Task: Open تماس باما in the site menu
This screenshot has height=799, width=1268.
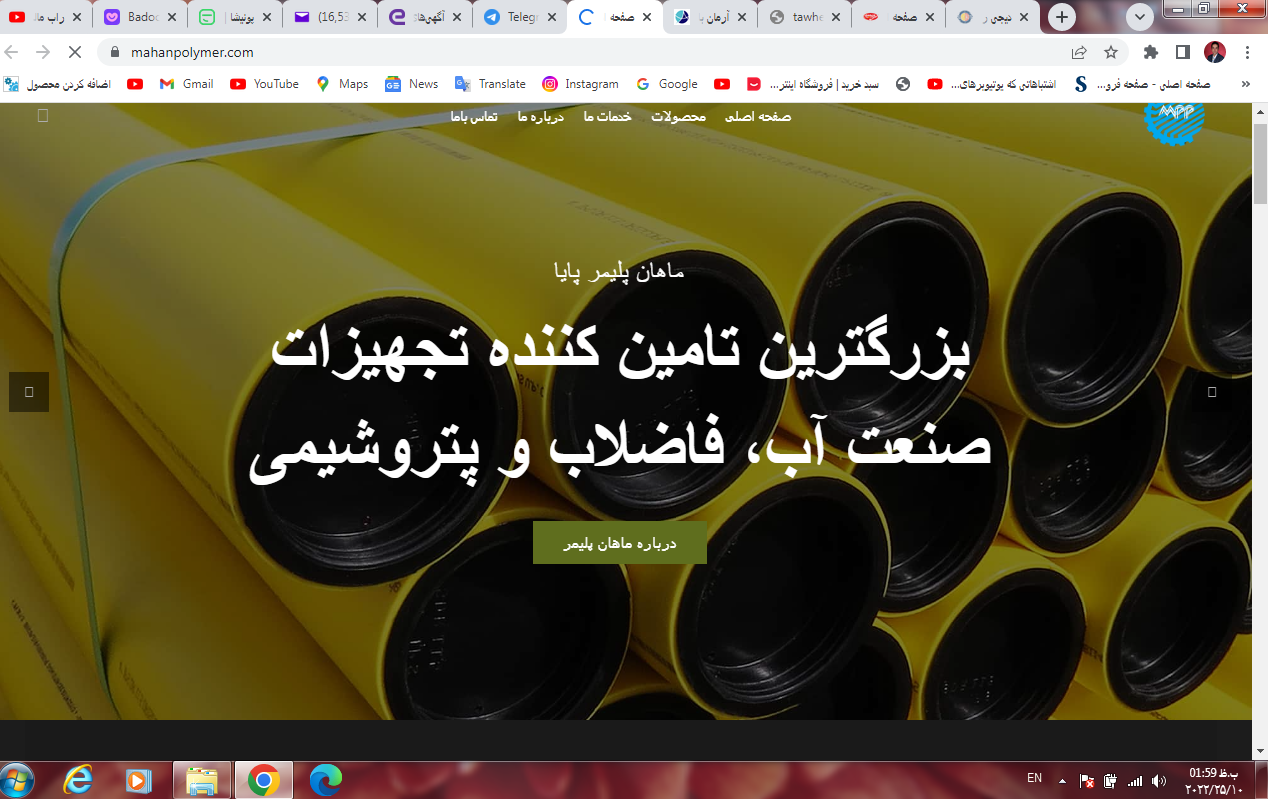Action: [474, 117]
